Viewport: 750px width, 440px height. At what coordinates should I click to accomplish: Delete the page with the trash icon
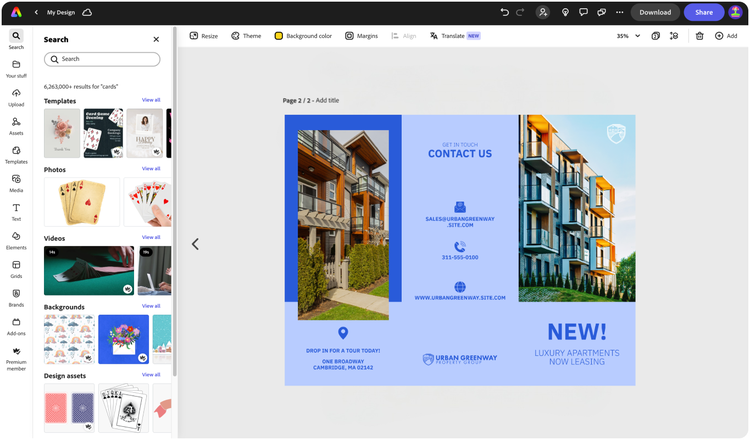[x=699, y=36]
